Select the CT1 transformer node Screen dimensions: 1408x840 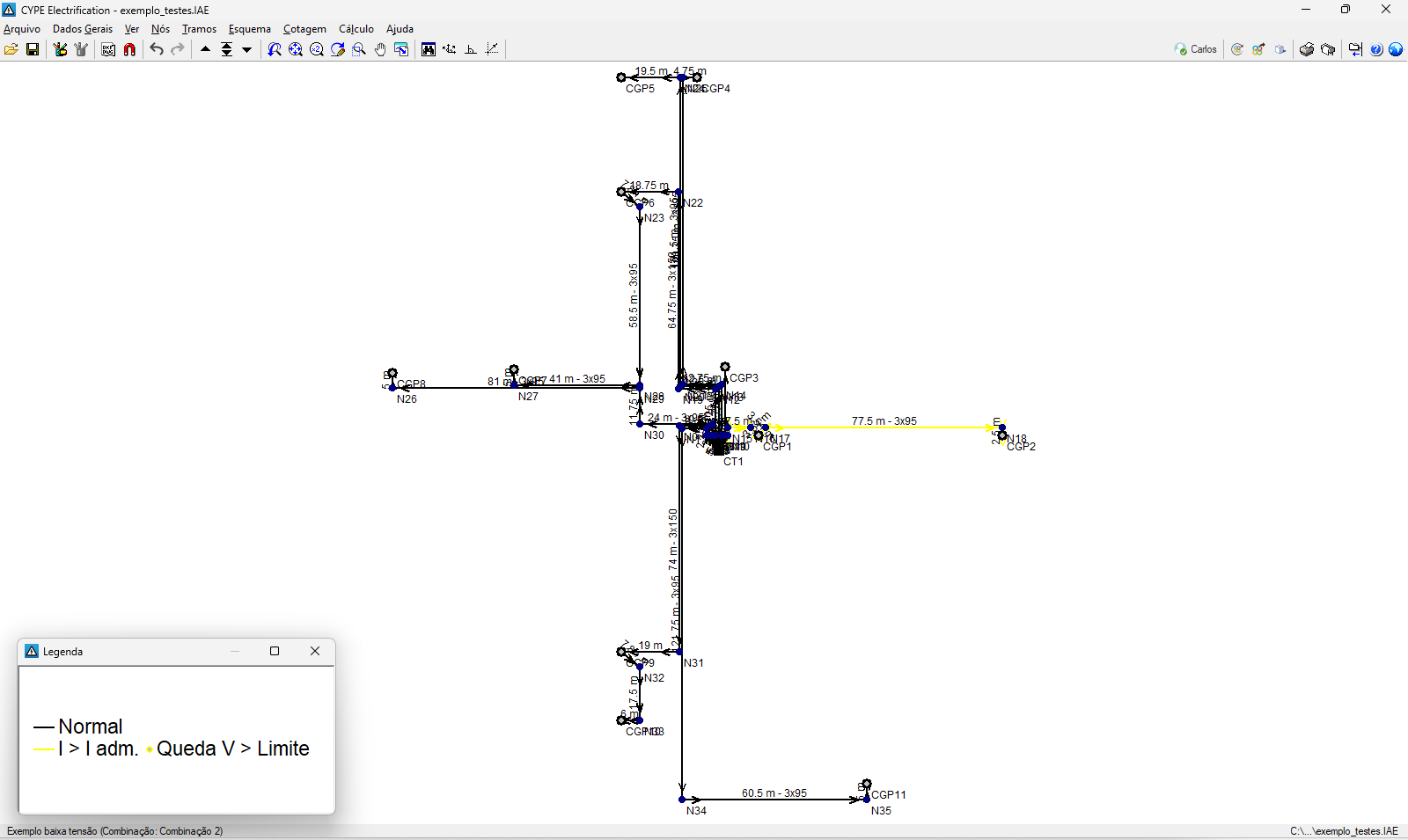(719, 449)
